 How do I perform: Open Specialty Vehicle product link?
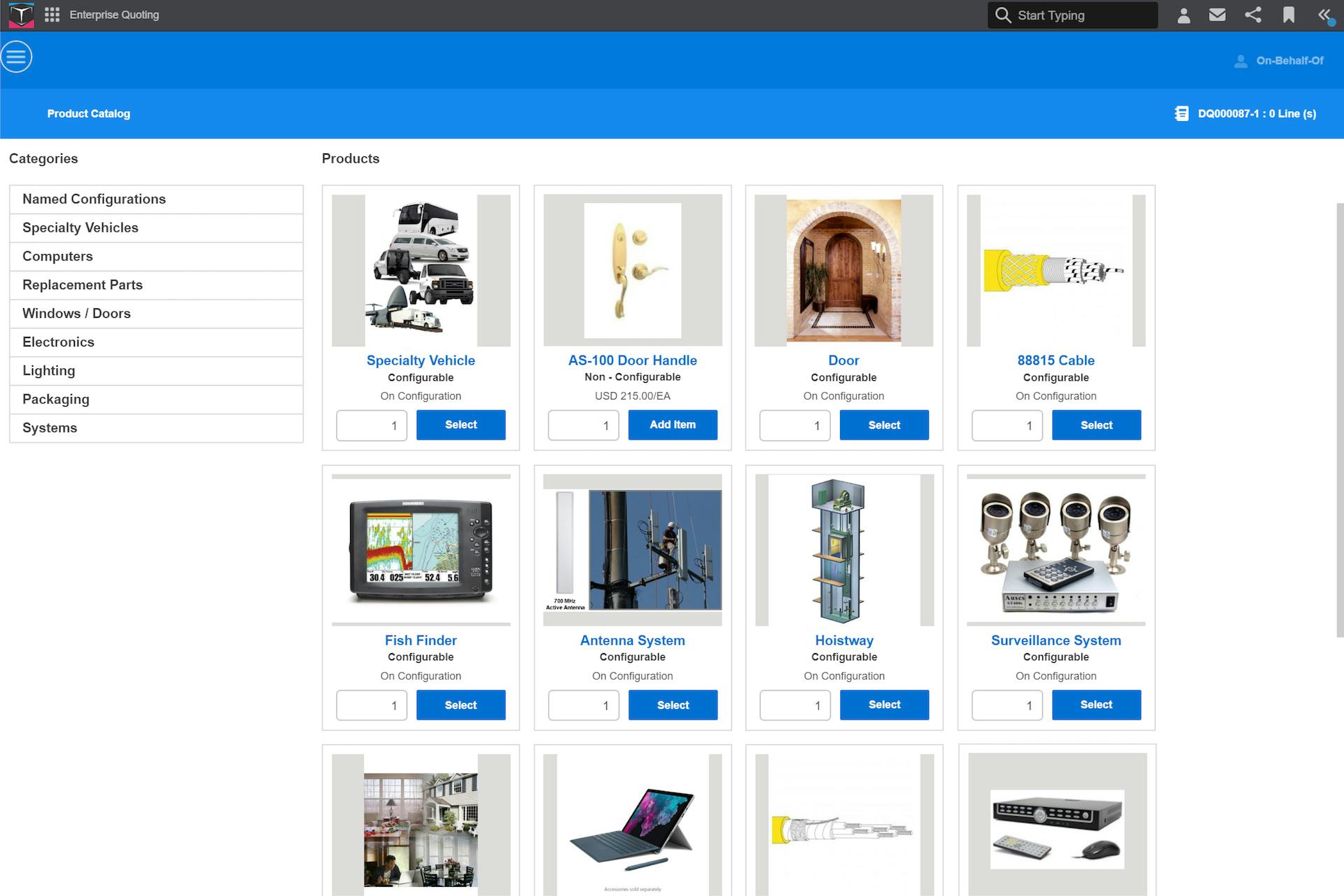pyautogui.click(x=421, y=360)
